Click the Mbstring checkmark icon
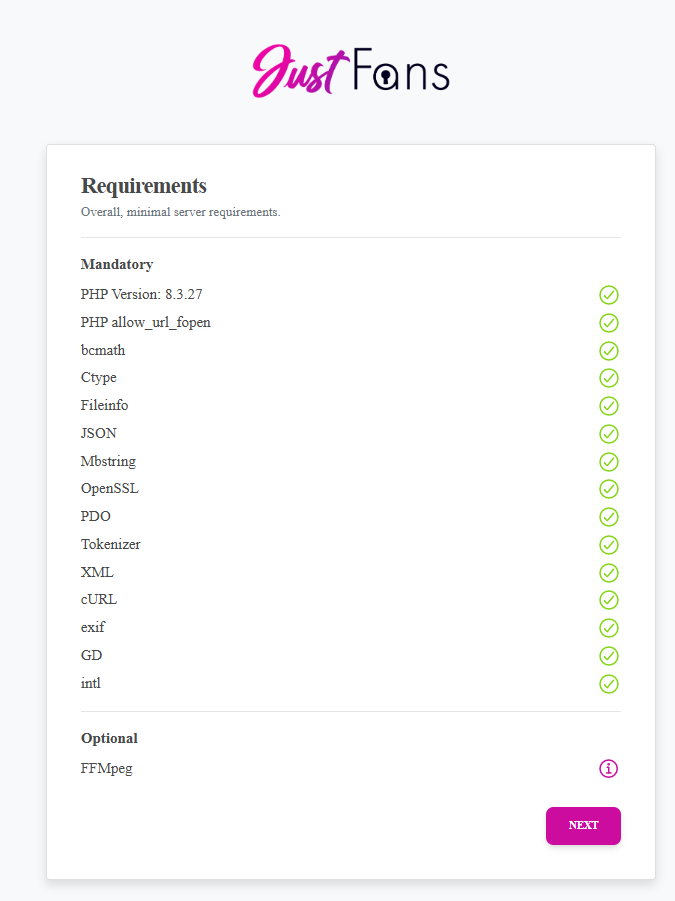675x901 pixels. 609,462
